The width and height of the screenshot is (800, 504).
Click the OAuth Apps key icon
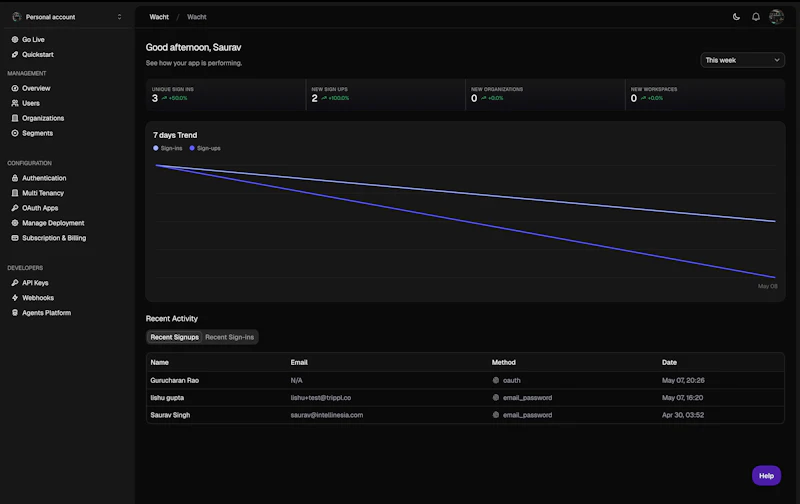click(x=15, y=208)
